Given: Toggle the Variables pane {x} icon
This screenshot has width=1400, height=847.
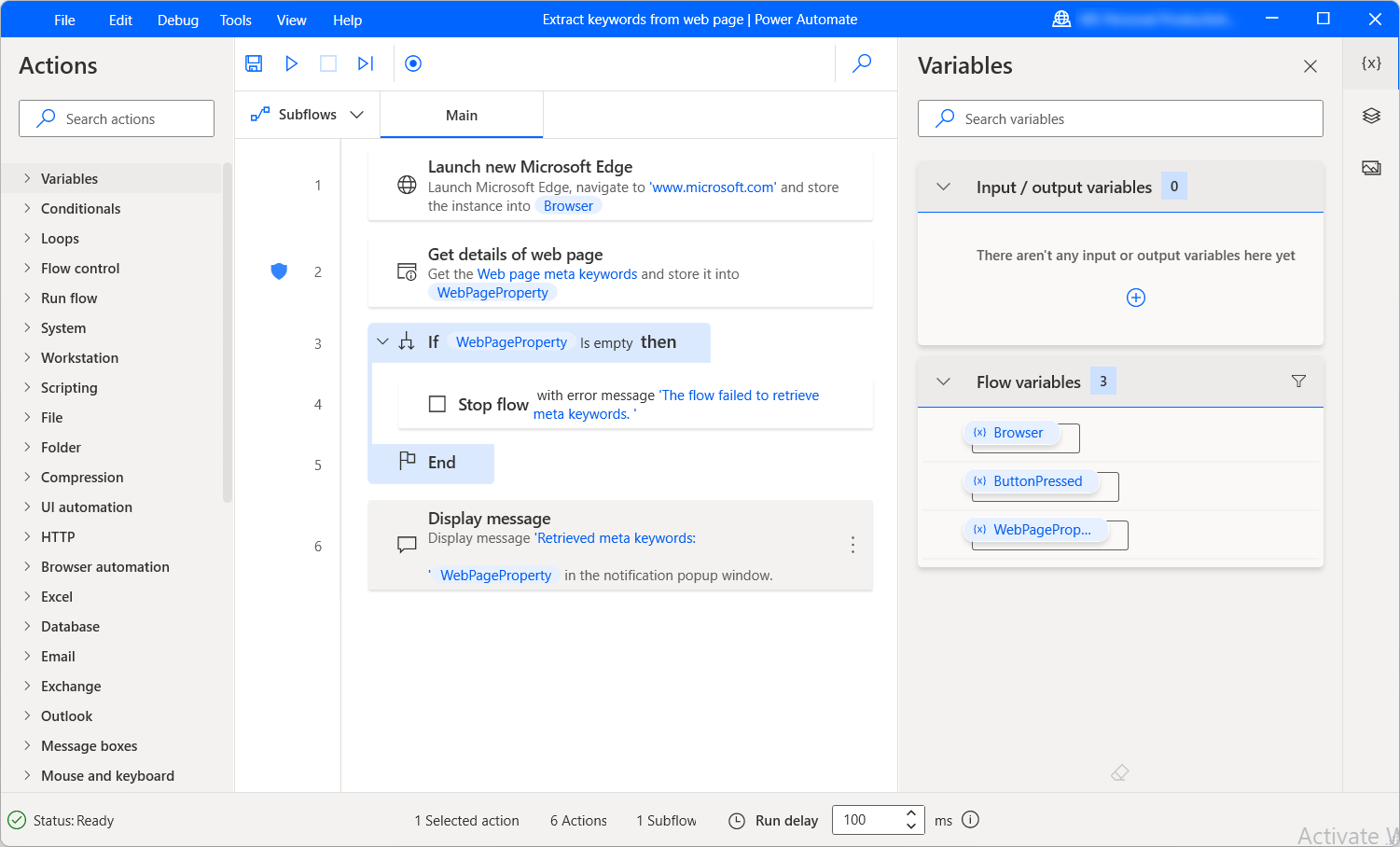Looking at the screenshot, I should [1371, 63].
